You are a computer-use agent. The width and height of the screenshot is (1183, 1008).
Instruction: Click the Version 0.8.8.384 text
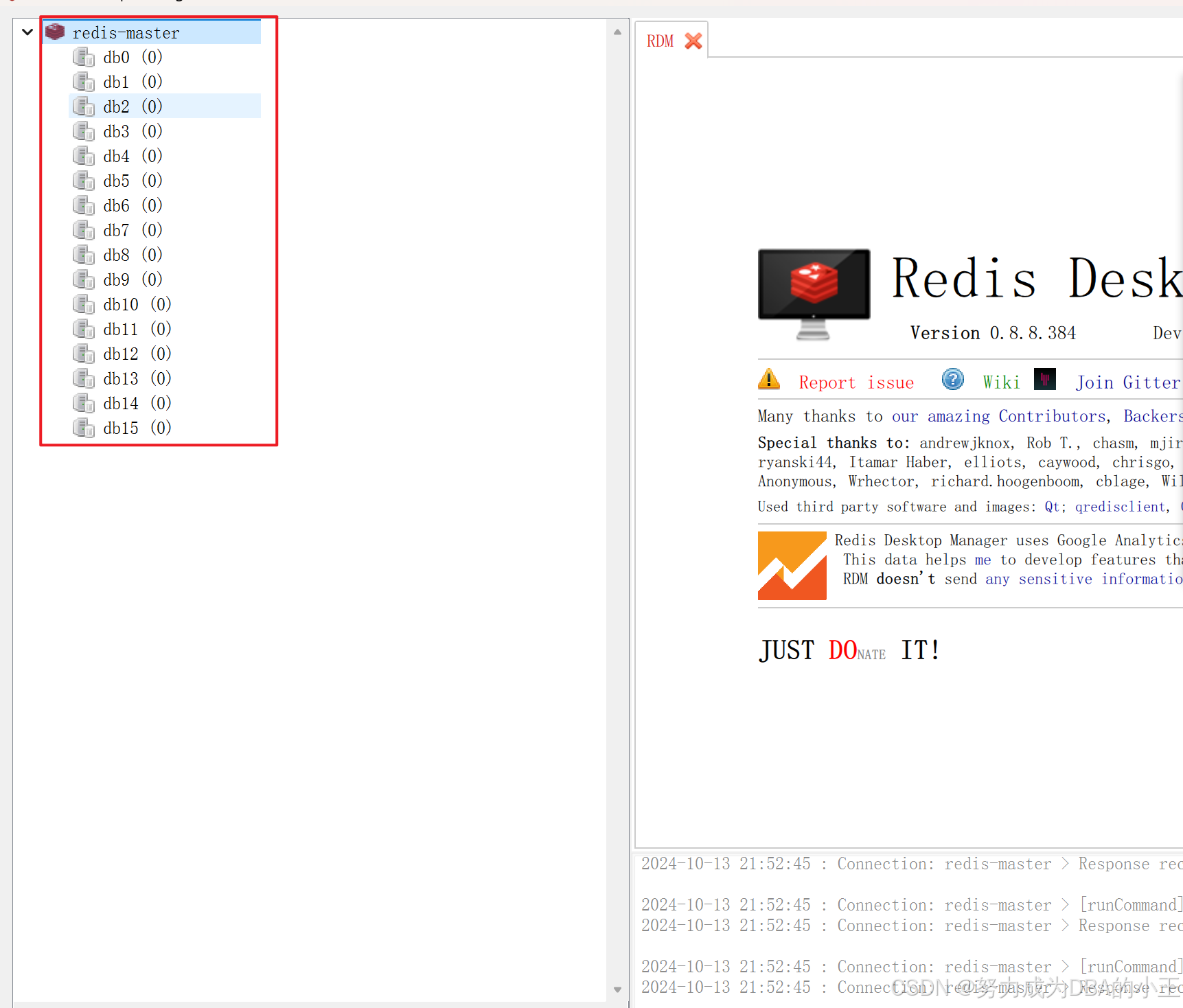(993, 333)
